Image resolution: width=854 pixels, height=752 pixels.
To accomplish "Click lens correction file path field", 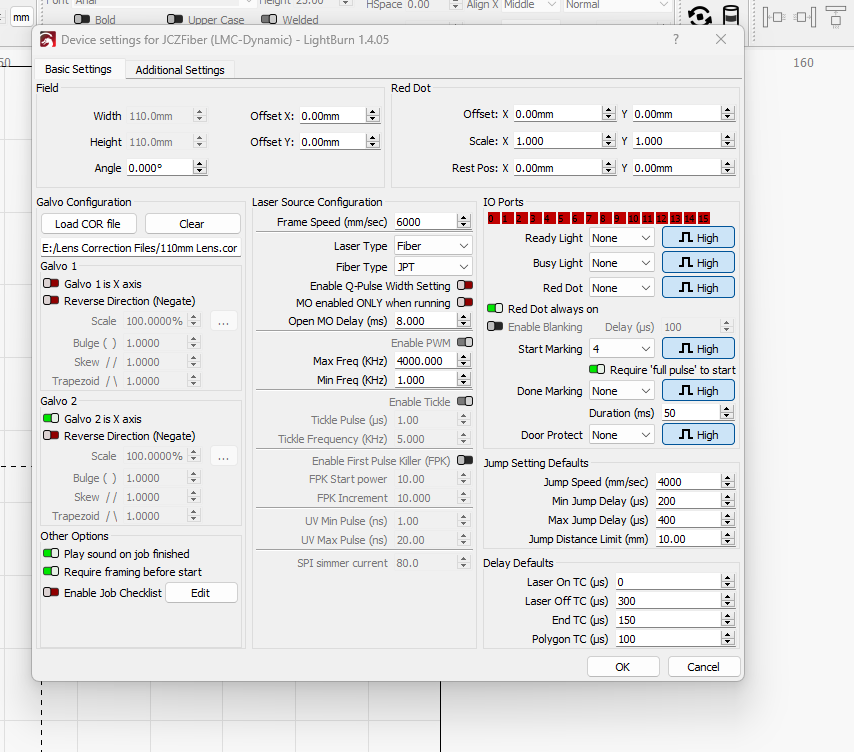I will pyautogui.click(x=141, y=248).
